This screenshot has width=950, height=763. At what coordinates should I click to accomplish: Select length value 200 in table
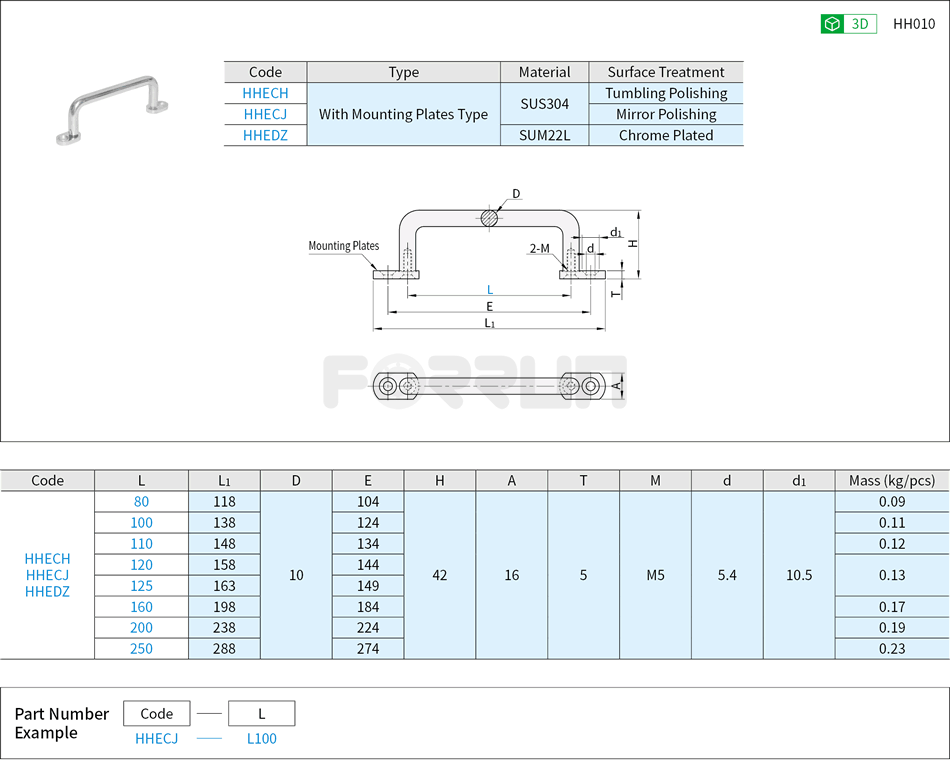(141, 627)
